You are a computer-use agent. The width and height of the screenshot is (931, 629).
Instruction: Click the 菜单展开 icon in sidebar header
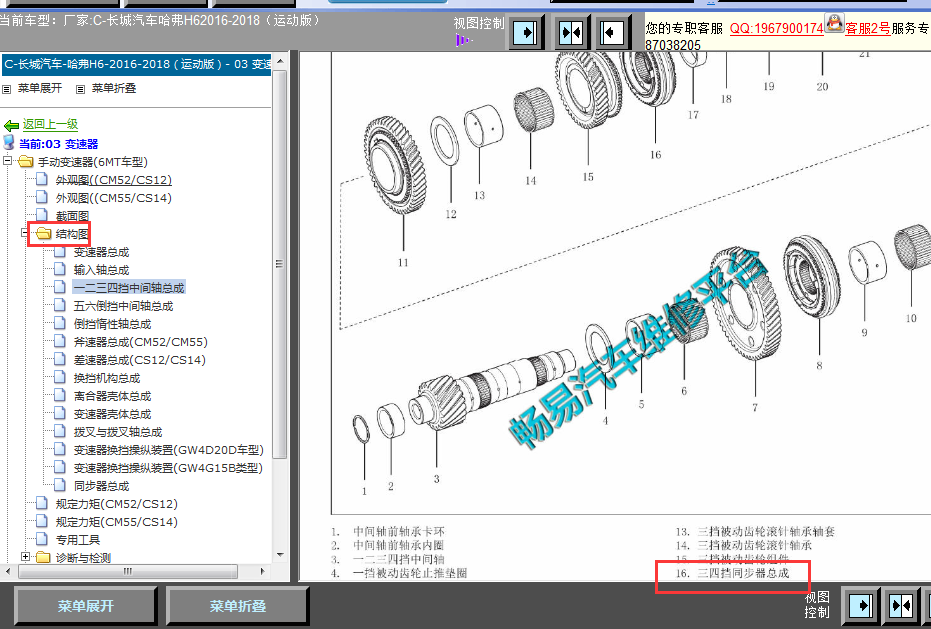pyautogui.click(x=7, y=89)
